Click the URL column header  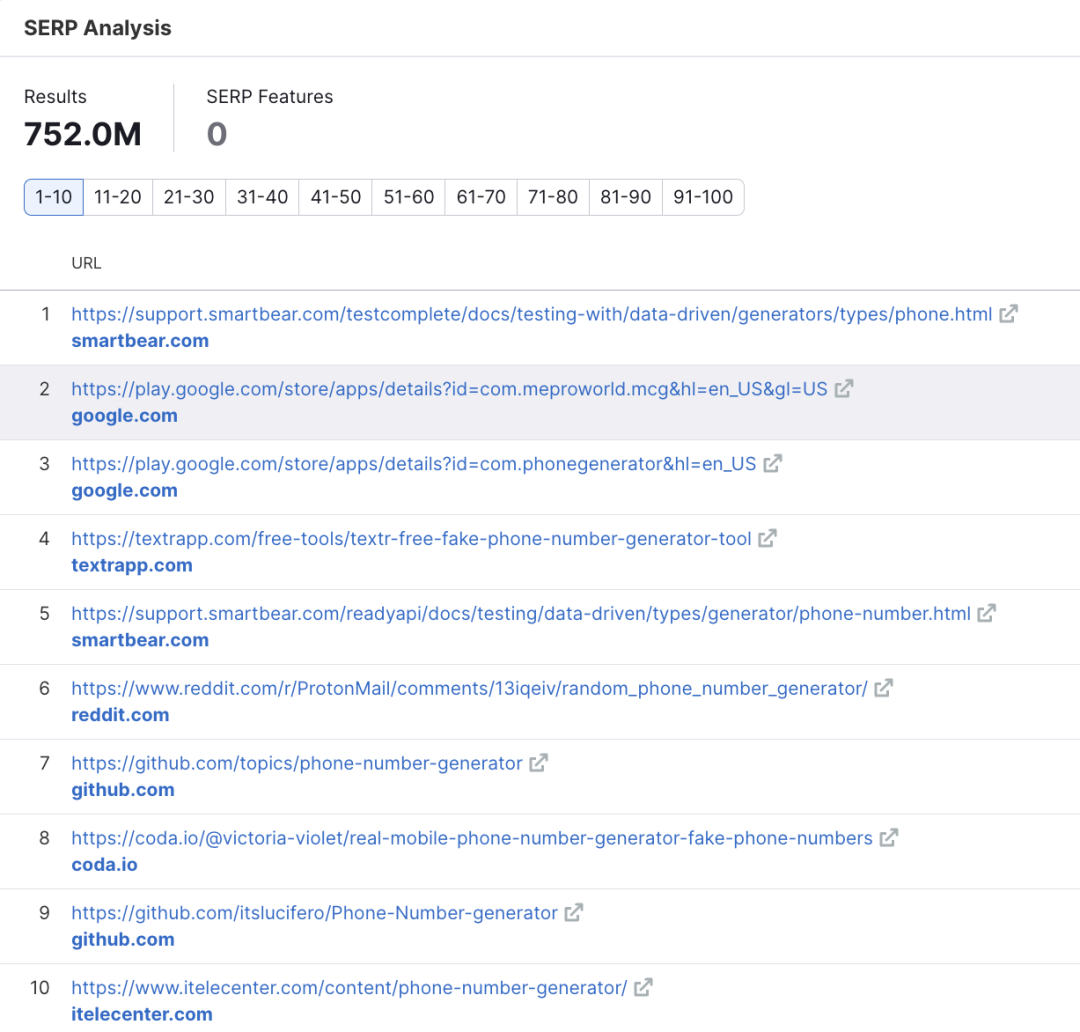click(x=86, y=264)
